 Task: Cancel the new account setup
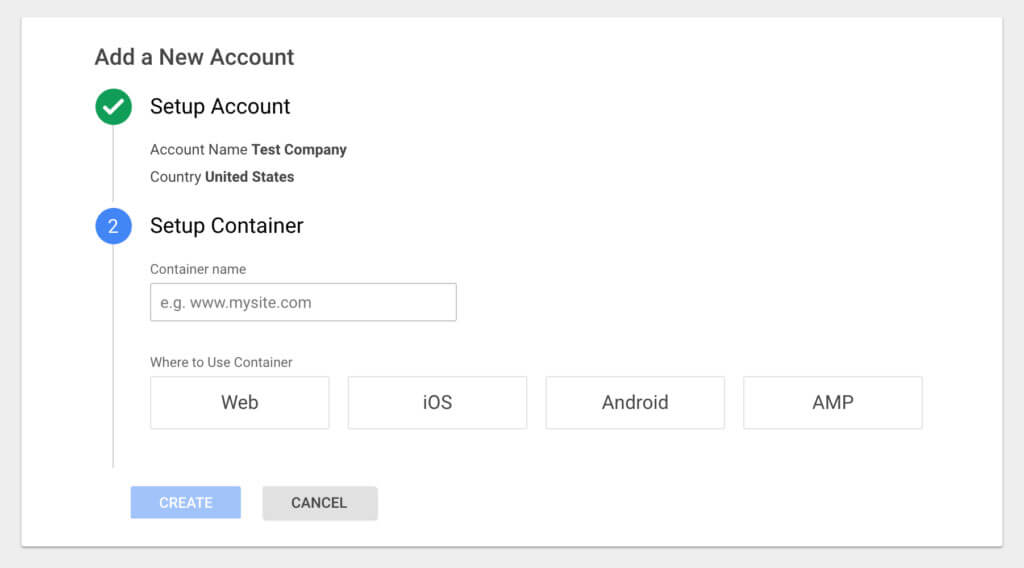click(319, 503)
